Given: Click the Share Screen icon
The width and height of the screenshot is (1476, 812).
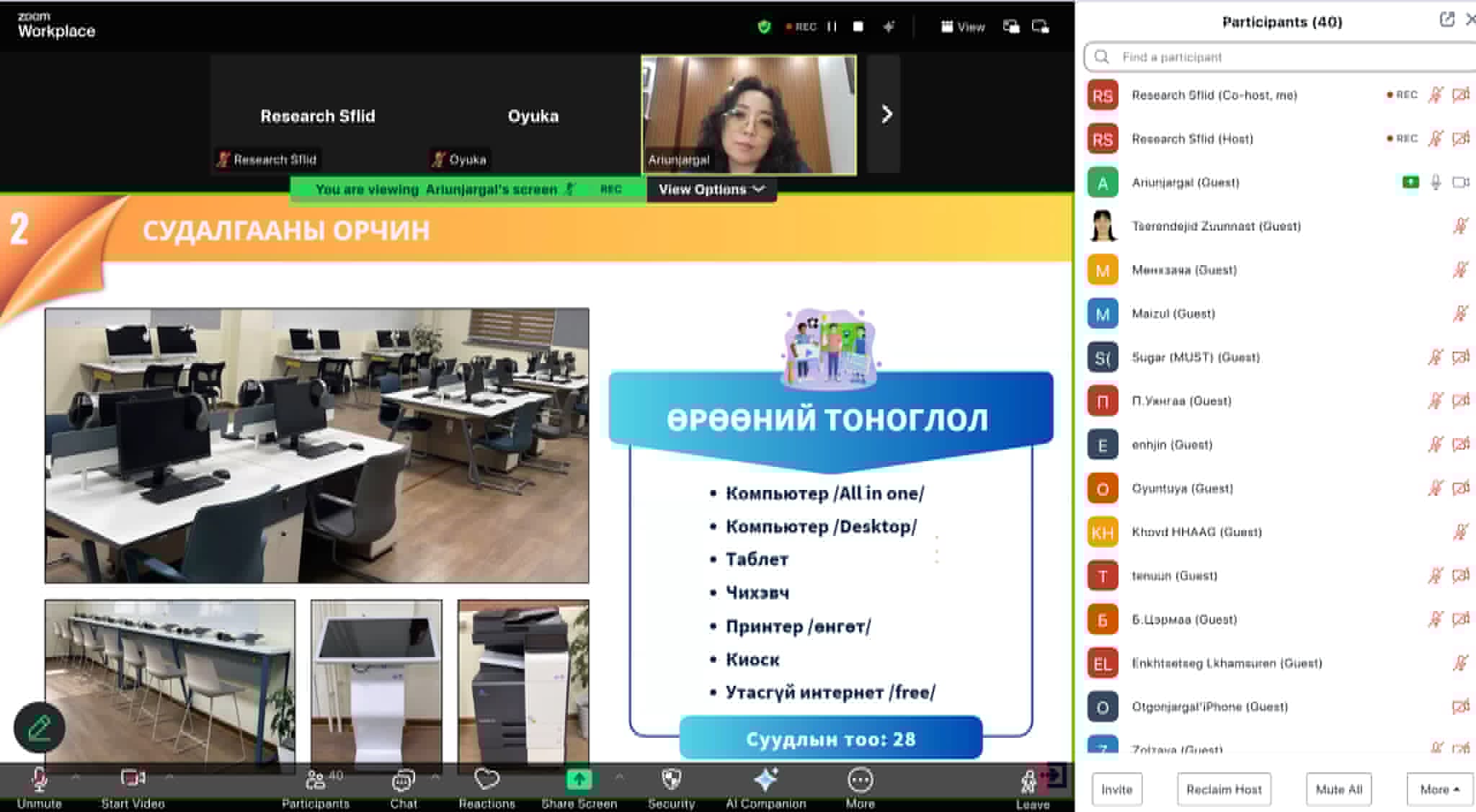Looking at the screenshot, I should (579, 780).
